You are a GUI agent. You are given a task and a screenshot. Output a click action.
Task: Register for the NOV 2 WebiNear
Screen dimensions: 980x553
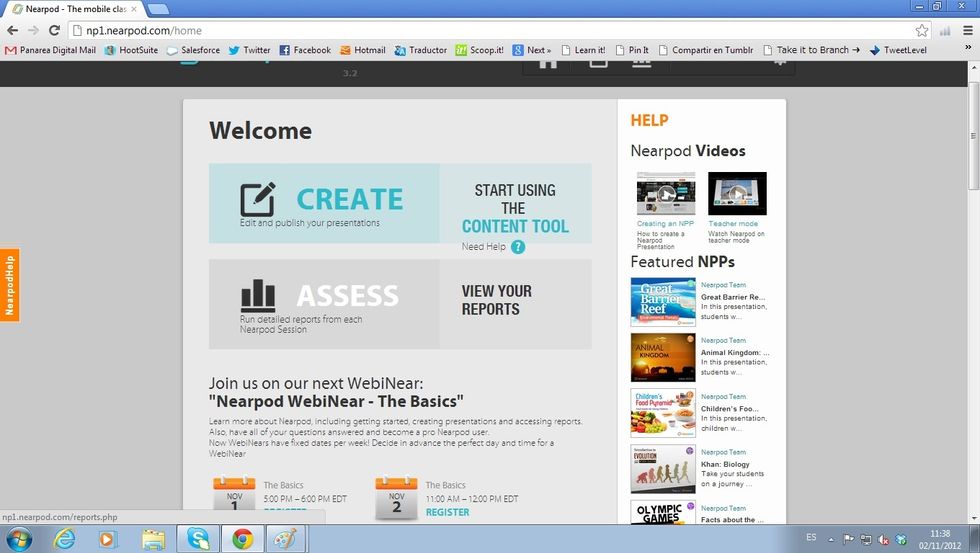pyautogui.click(x=448, y=512)
